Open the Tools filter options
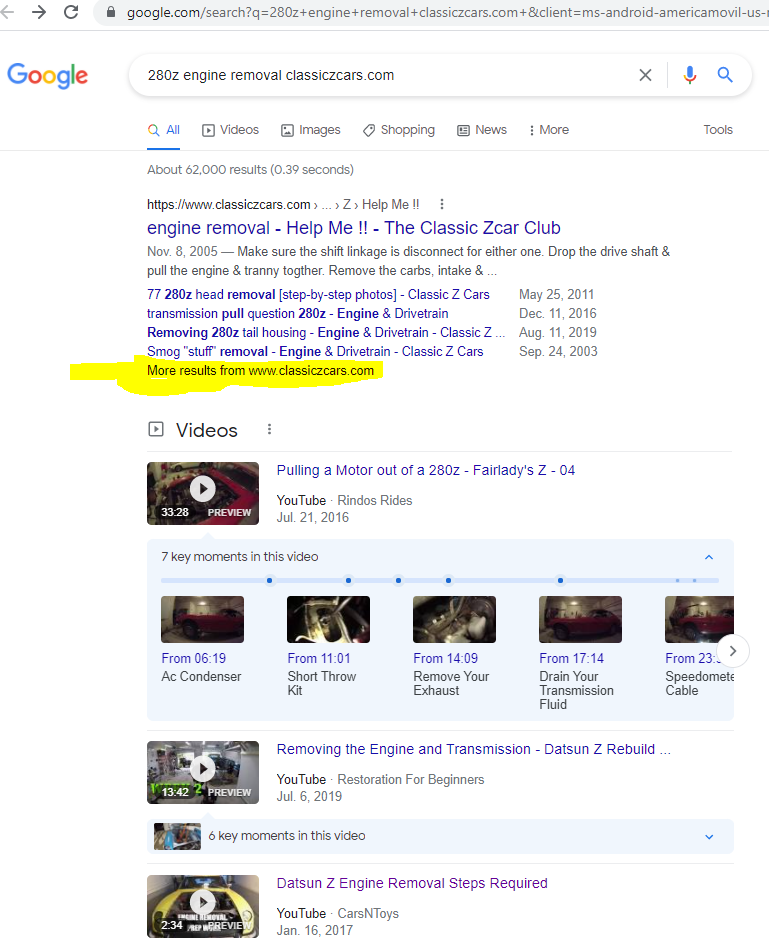 click(x=718, y=130)
